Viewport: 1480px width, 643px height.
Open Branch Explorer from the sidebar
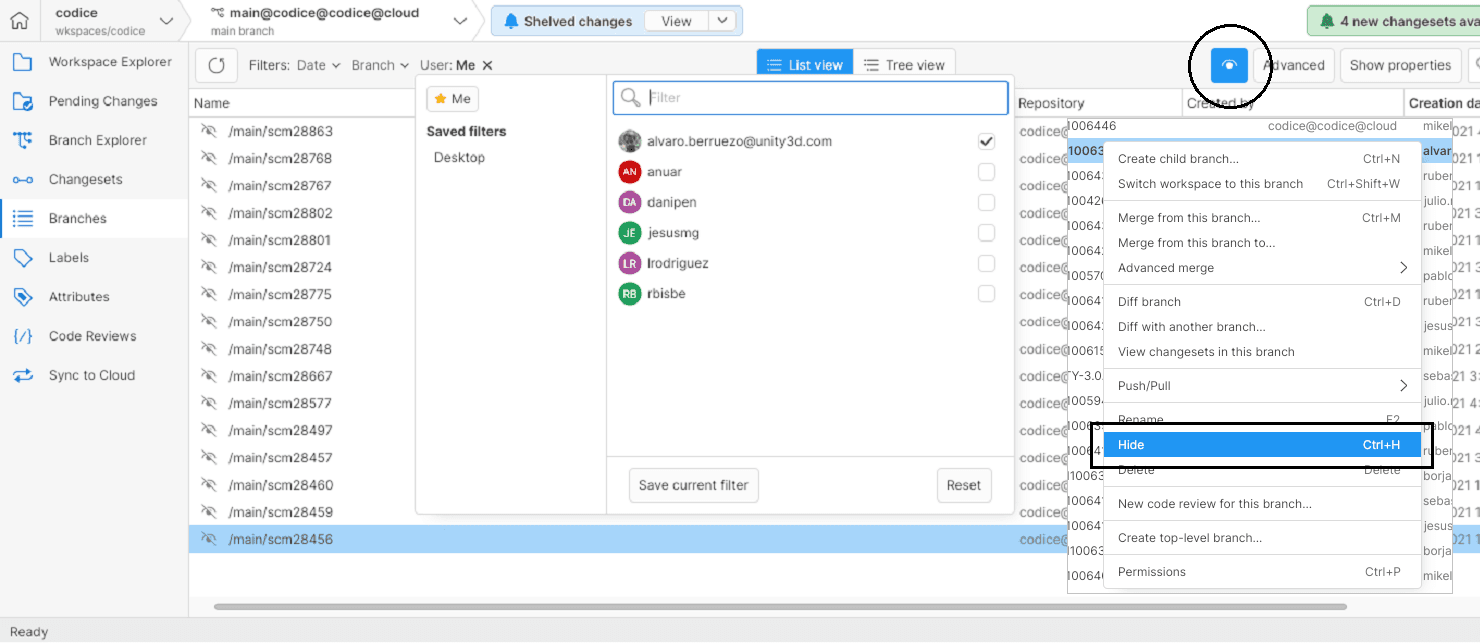[97, 140]
